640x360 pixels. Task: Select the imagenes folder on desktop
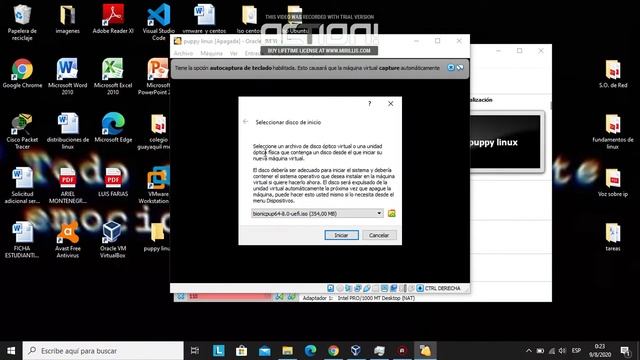coord(67,19)
